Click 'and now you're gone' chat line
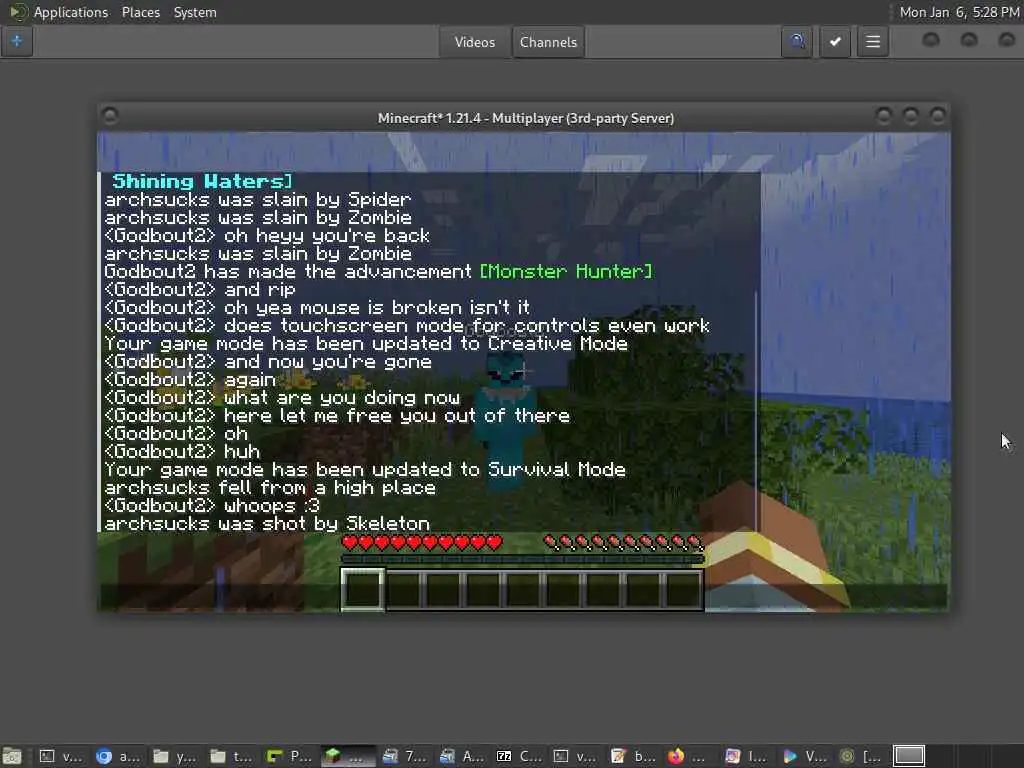This screenshot has width=1024, height=768. point(328,361)
